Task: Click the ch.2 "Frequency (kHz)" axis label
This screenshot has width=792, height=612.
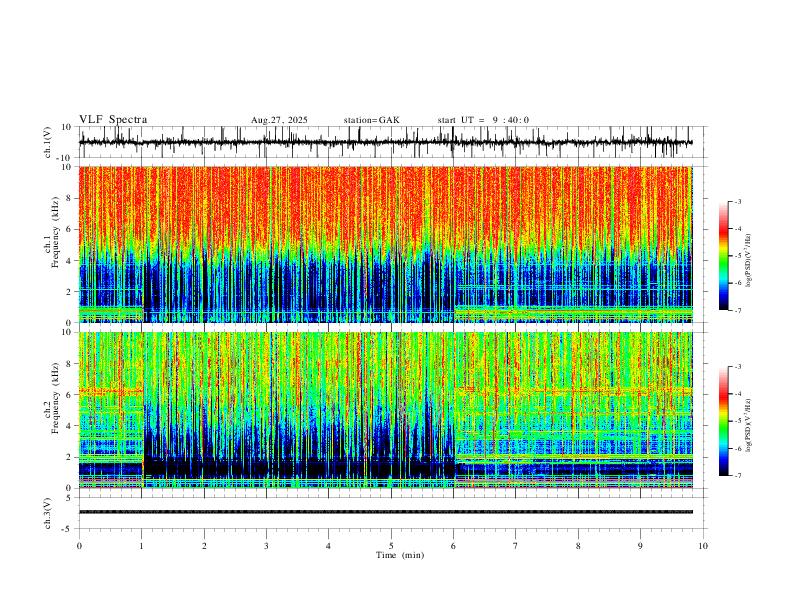Action: [x=56, y=396]
